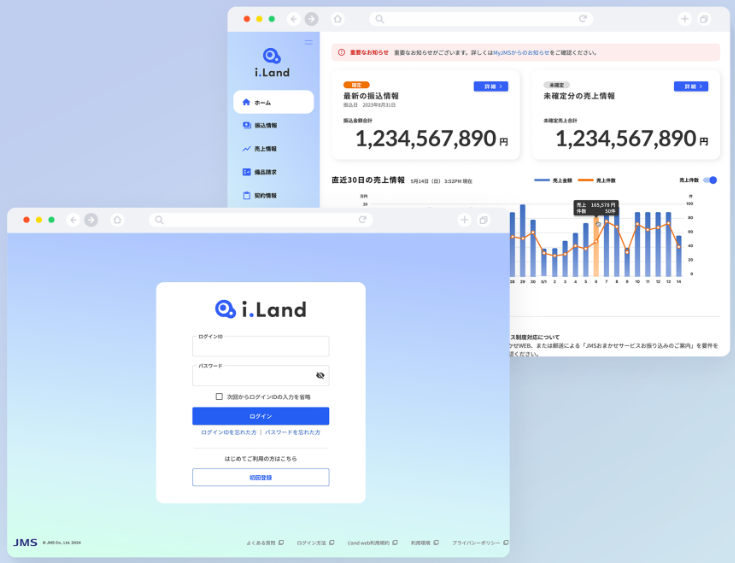Go back in the dashboard browser window
Image resolution: width=735 pixels, height=563 pixels.
294,19
